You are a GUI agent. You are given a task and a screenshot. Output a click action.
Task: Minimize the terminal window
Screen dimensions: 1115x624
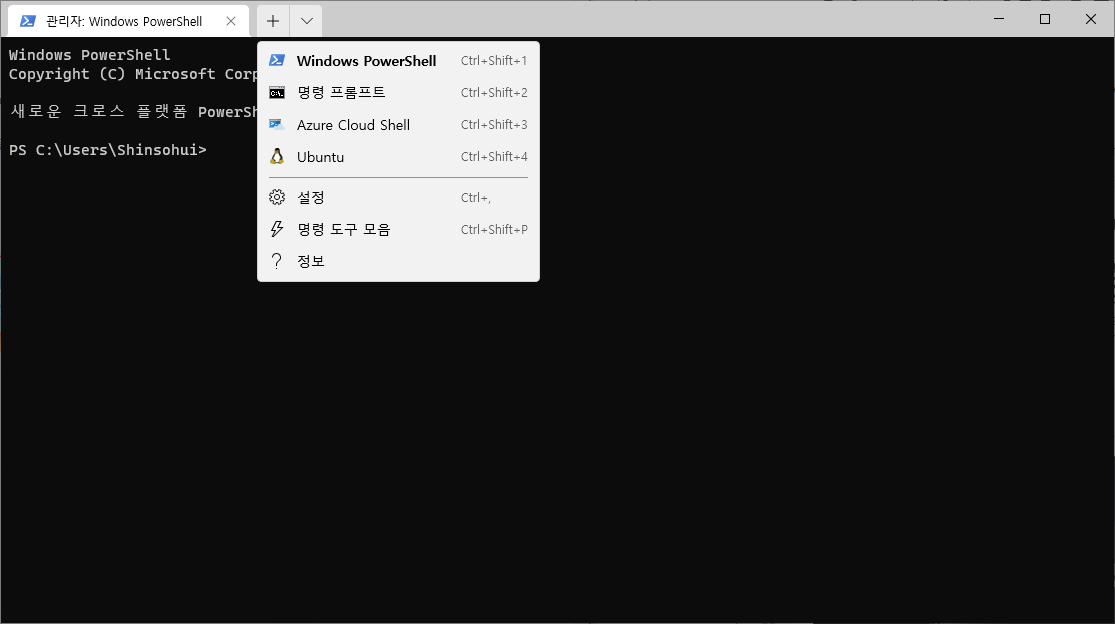point(999,19)
